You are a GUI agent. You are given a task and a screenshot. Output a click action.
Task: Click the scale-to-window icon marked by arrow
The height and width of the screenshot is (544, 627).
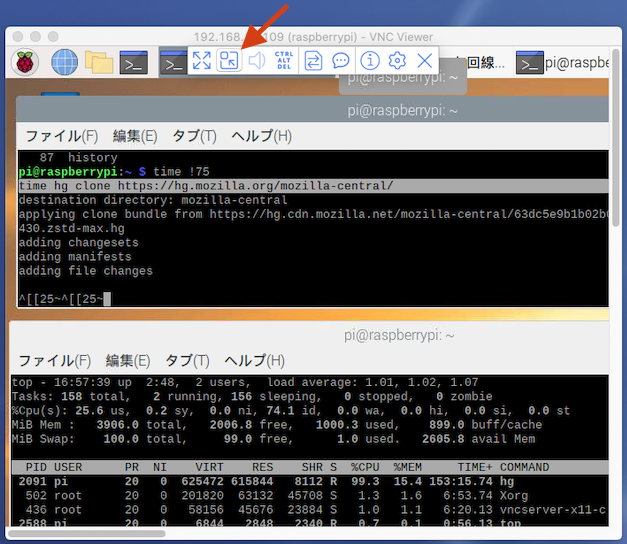point(229,61)
